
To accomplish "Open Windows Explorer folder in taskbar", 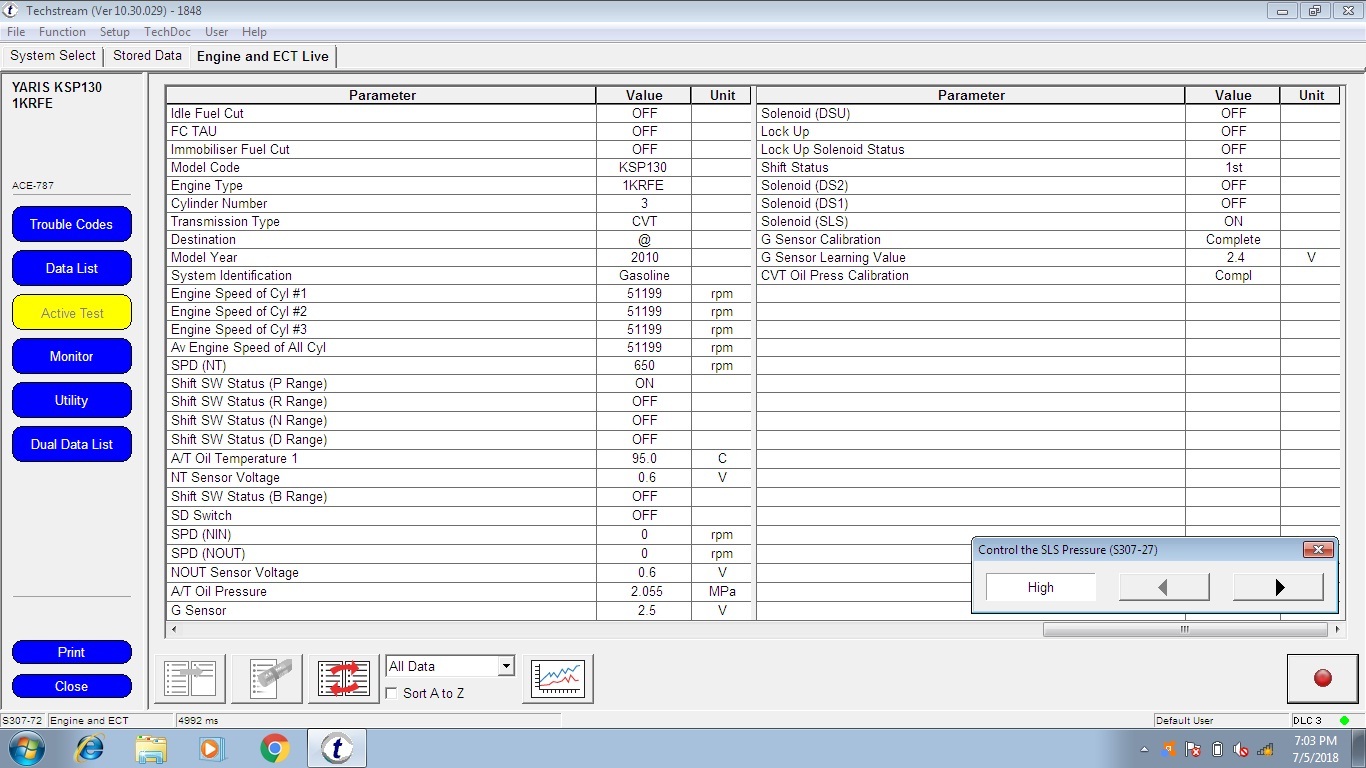I will [151, 748].
